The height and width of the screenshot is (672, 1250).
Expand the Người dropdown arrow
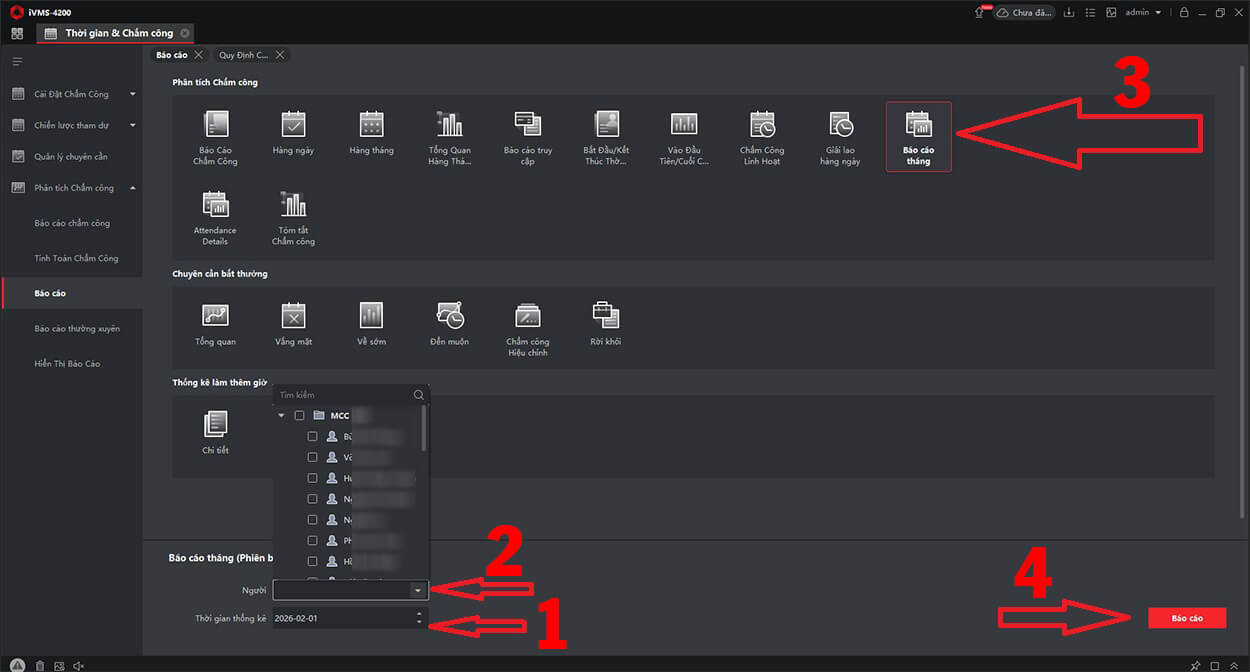[x=418, y=591]
